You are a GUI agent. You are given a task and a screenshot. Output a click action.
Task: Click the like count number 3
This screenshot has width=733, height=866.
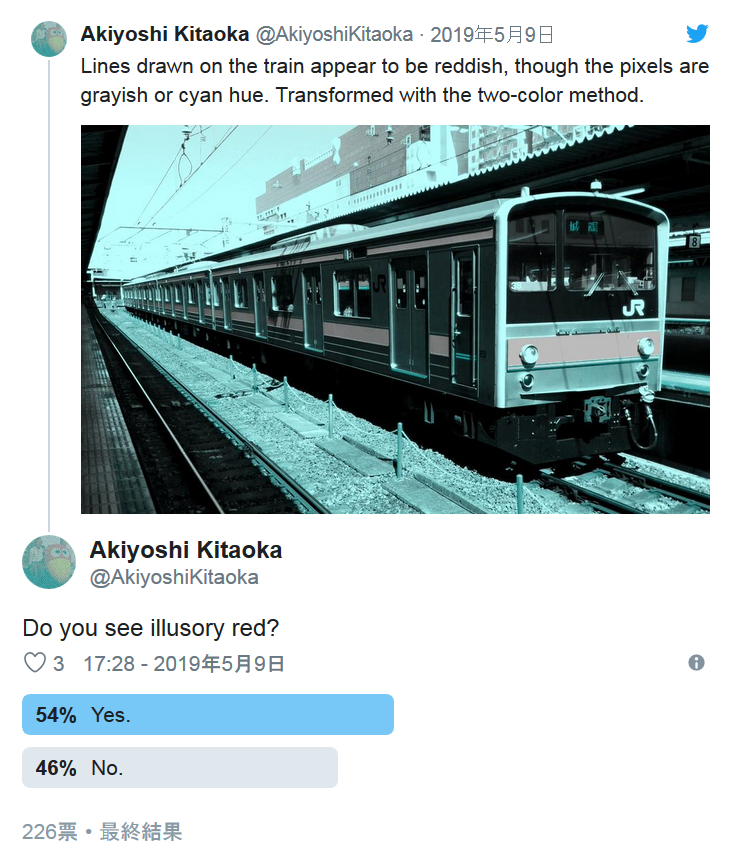click(59, 663)
